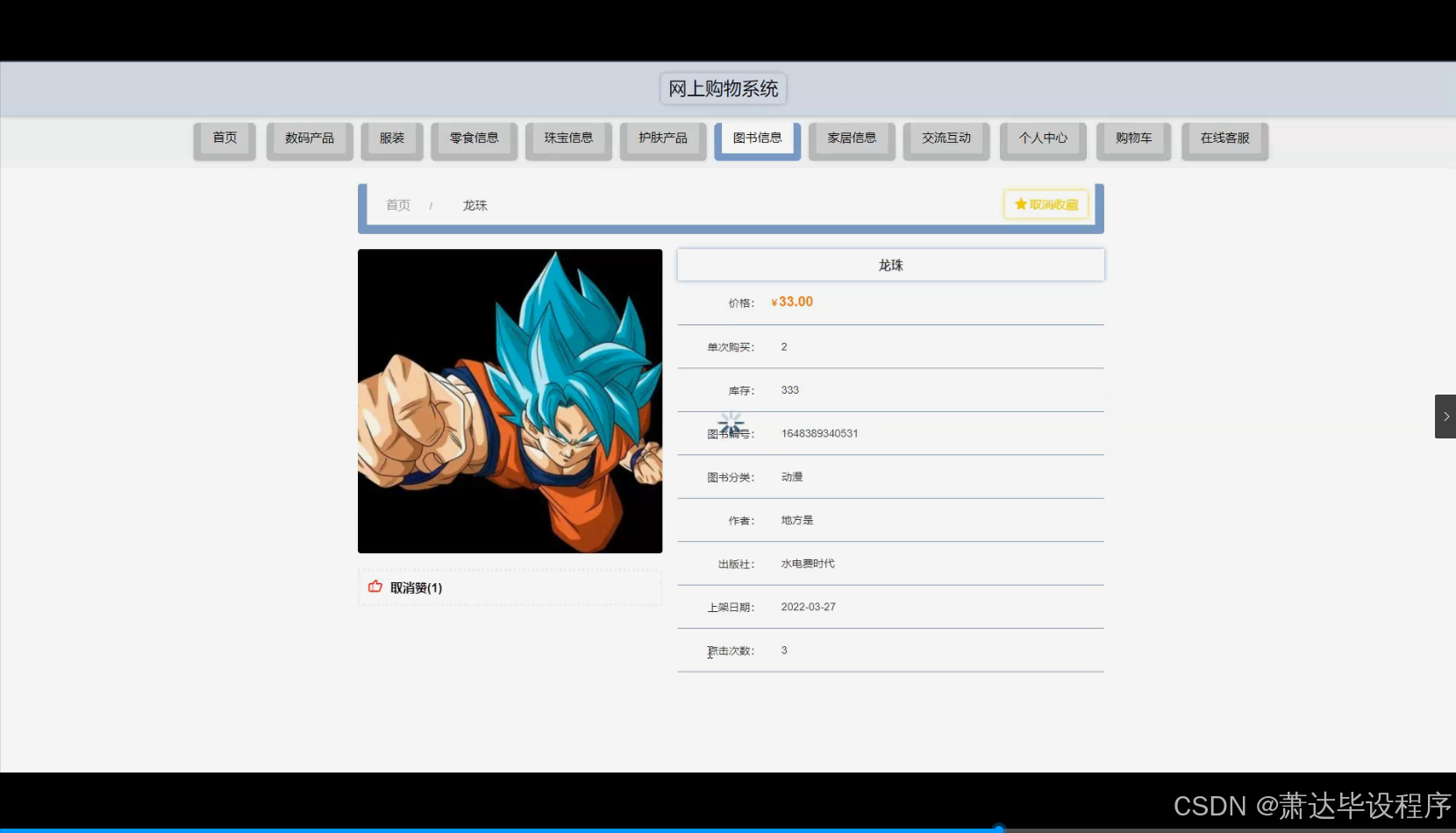1456x833 pixels.
Task: Click the 首页 breadcrumb link
Action: click(398, 205)
